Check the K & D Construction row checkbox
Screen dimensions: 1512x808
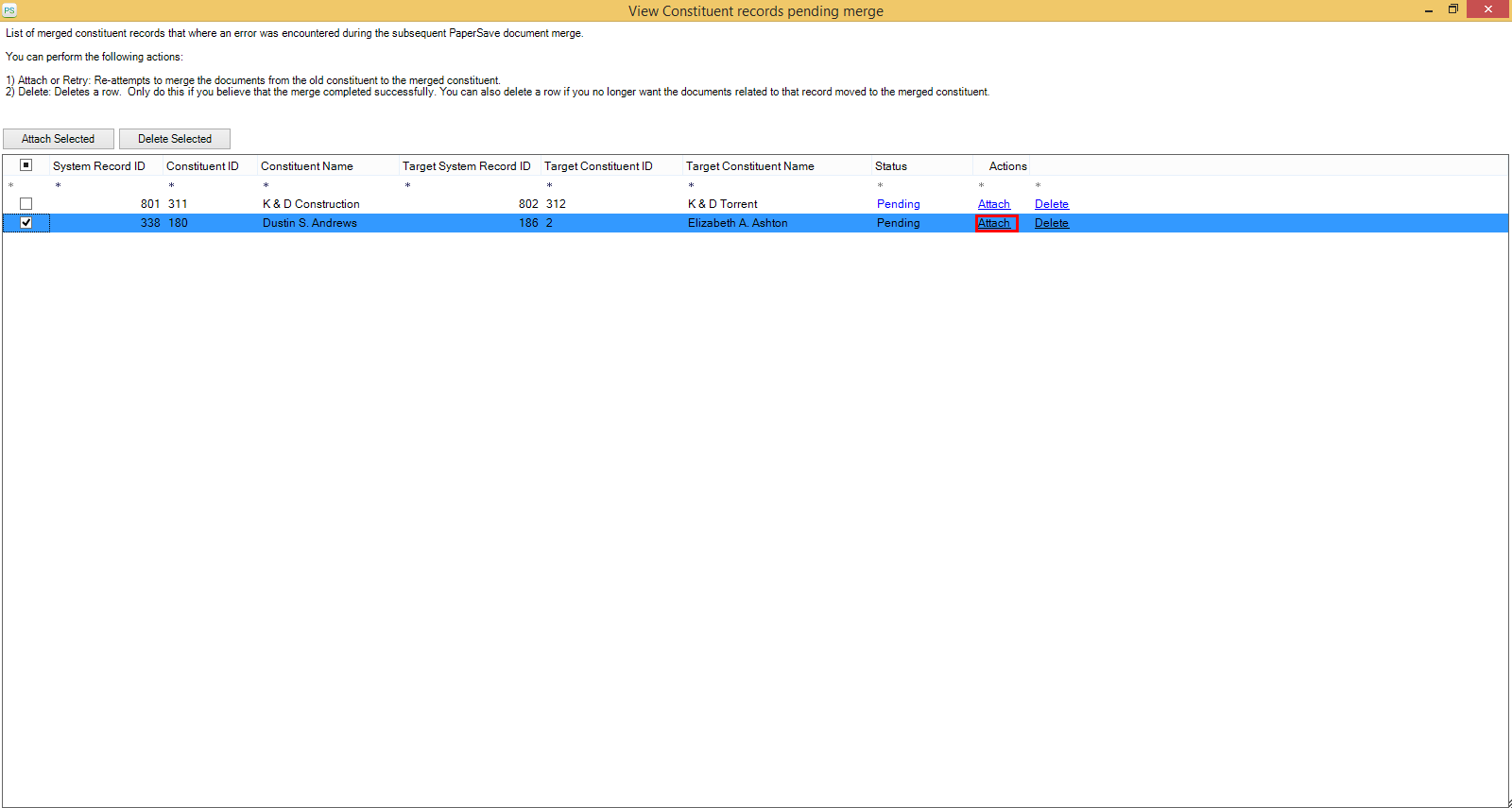[26, 204]
